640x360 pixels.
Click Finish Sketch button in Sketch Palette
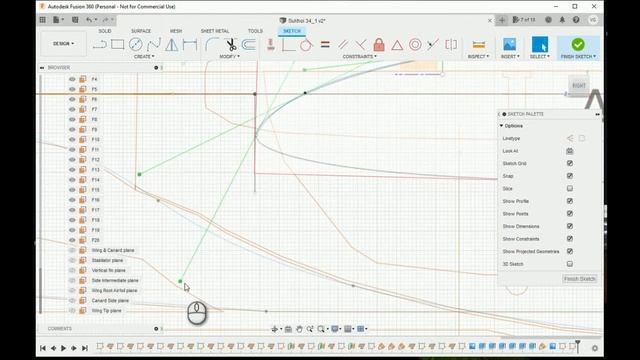point(580,279)
